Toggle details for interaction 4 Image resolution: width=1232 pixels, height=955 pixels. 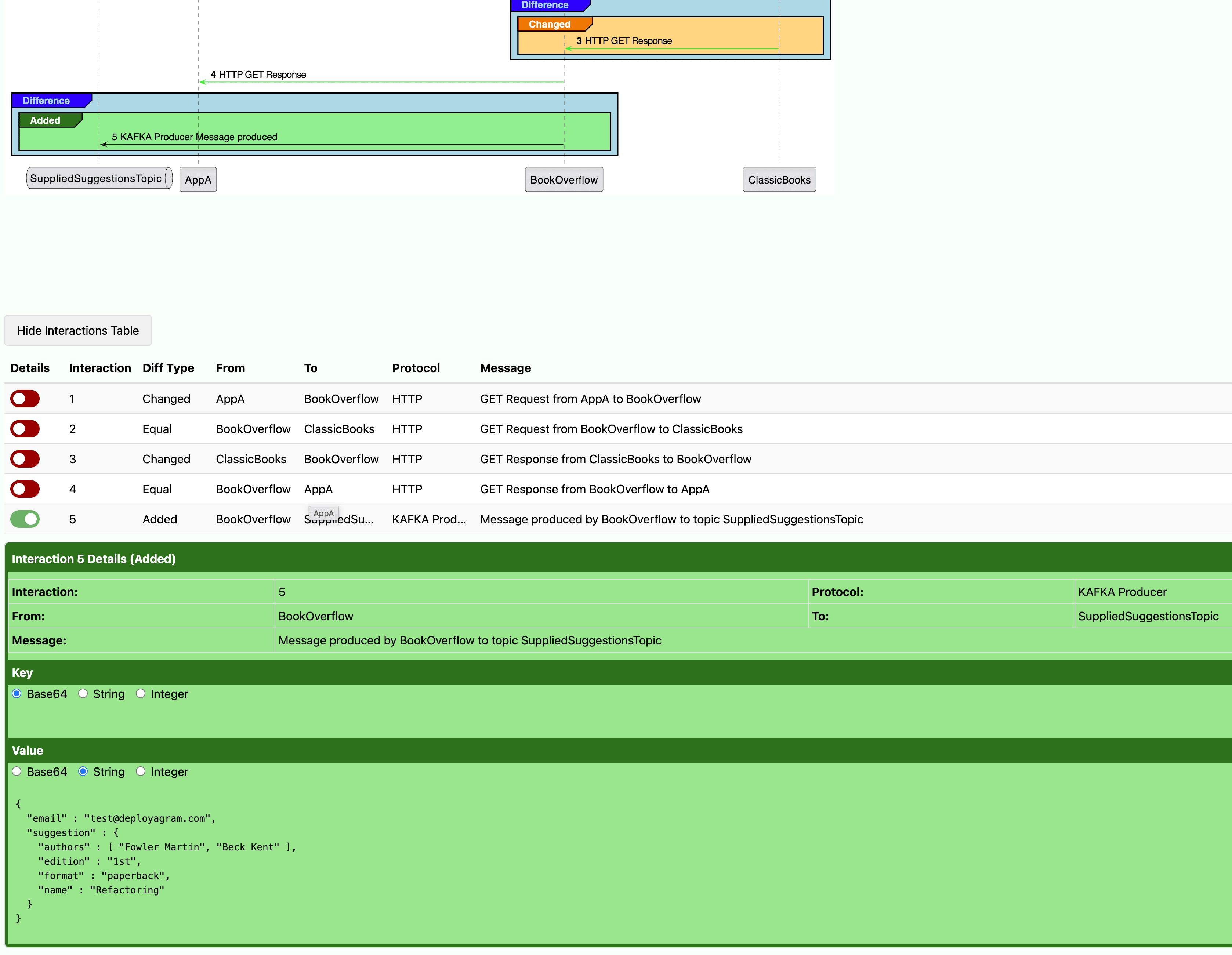(25, 489)
